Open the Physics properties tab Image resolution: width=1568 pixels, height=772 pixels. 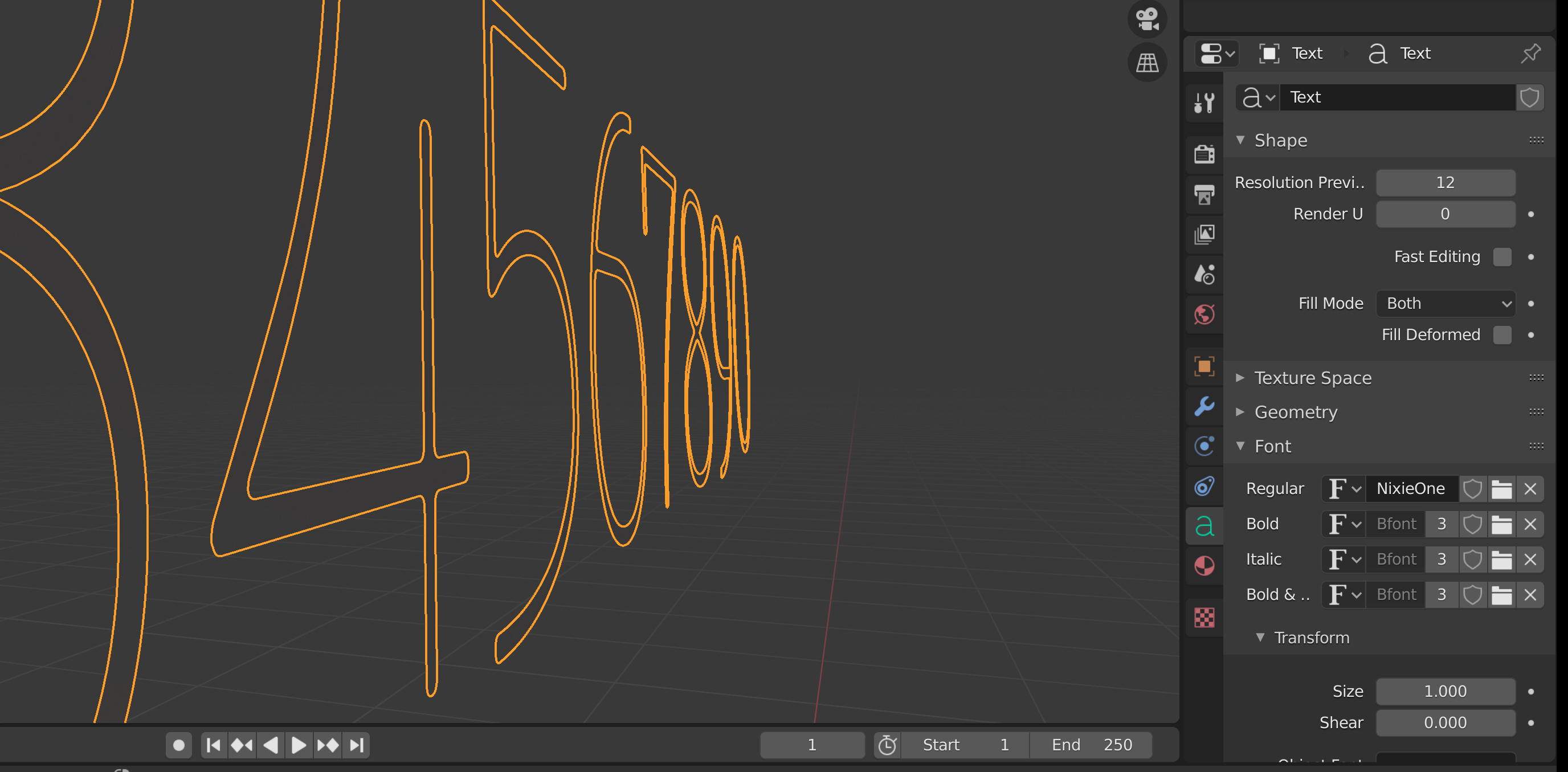[x=1204, y=446]
